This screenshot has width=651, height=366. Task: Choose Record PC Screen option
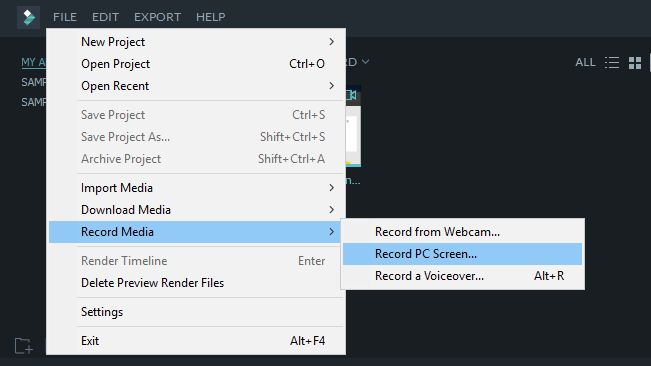(463, 254)
